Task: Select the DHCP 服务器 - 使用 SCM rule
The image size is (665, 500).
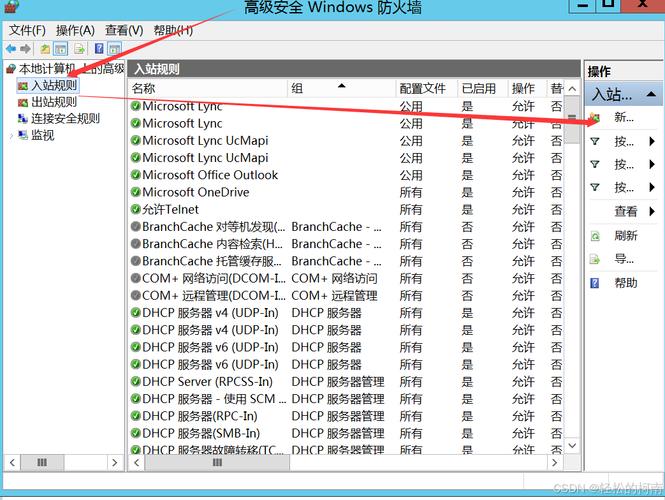Action: point(346,399)
